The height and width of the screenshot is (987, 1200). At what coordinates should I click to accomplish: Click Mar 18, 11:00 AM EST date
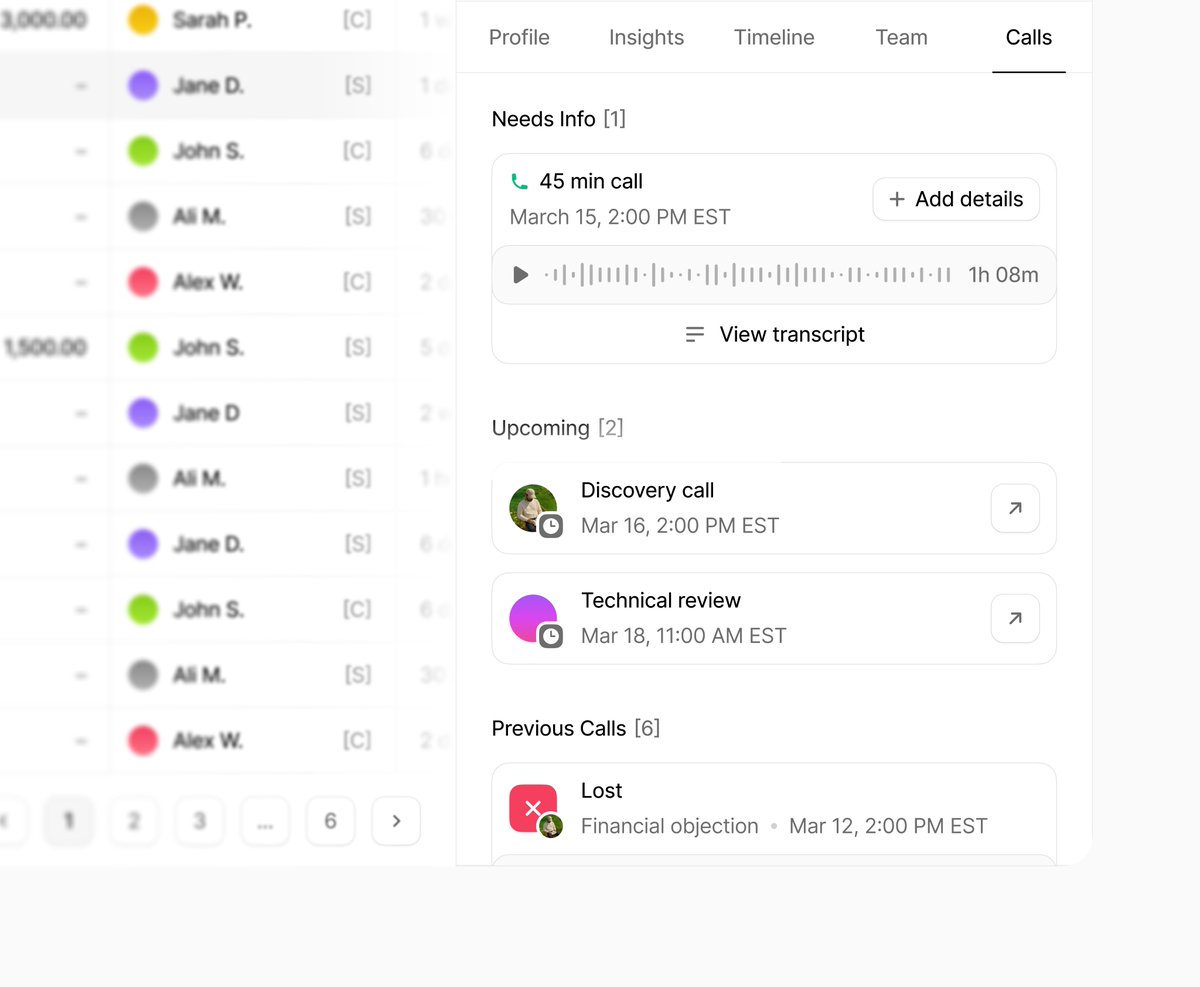point(684,636)
